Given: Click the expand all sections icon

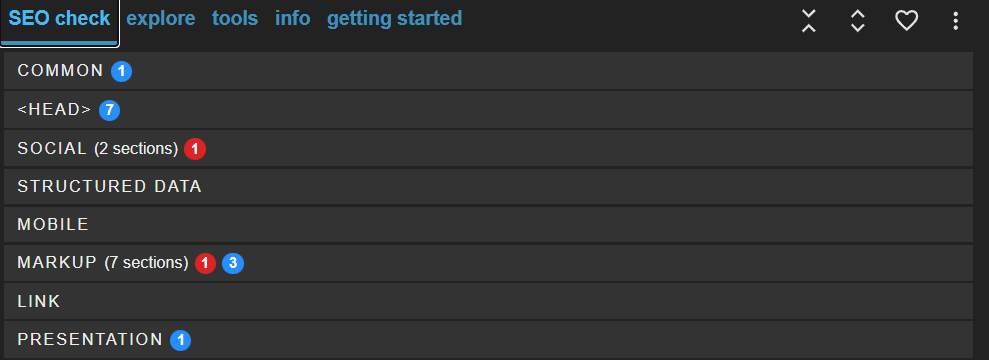Looking at the screenshot, I should [x=857, y=21].
